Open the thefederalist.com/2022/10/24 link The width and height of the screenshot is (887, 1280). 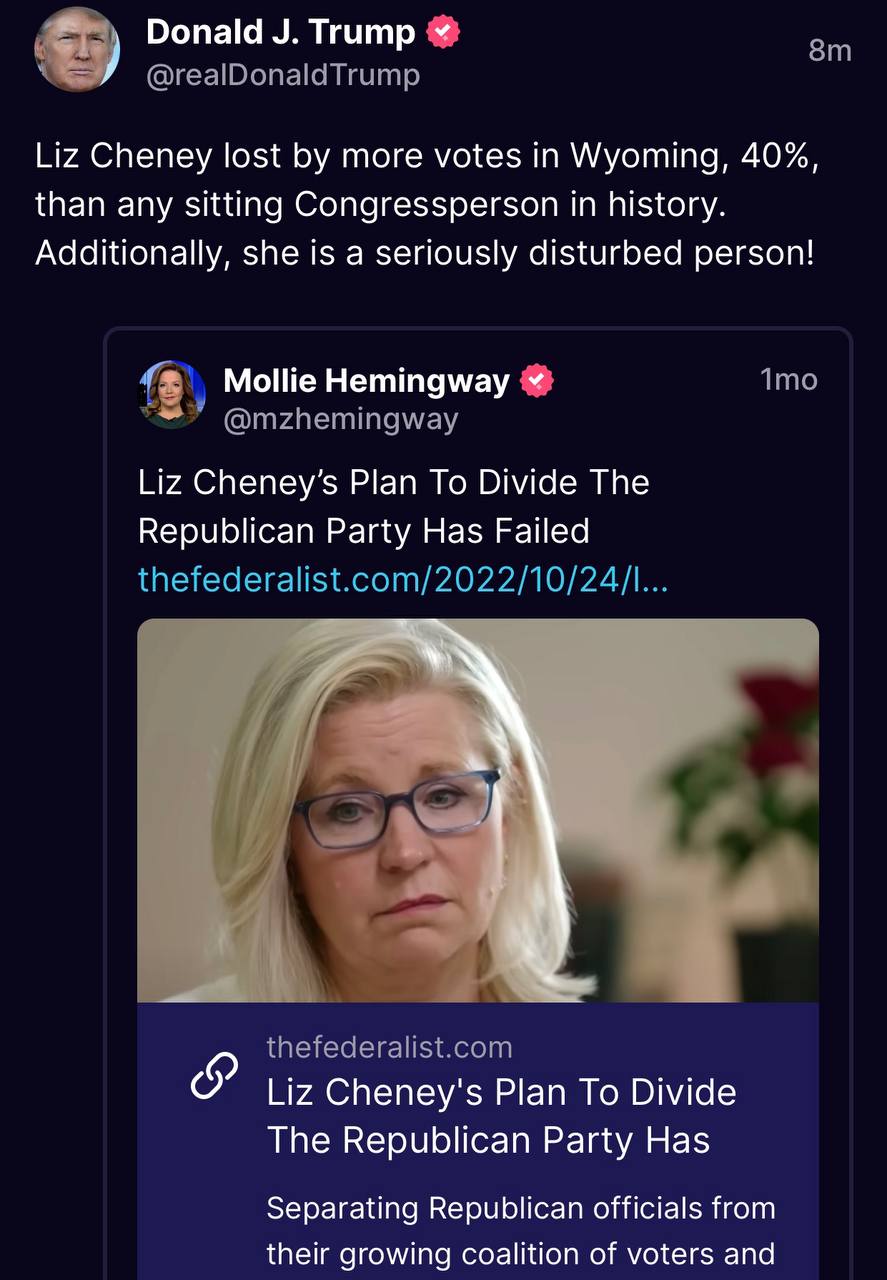[403, 578]
